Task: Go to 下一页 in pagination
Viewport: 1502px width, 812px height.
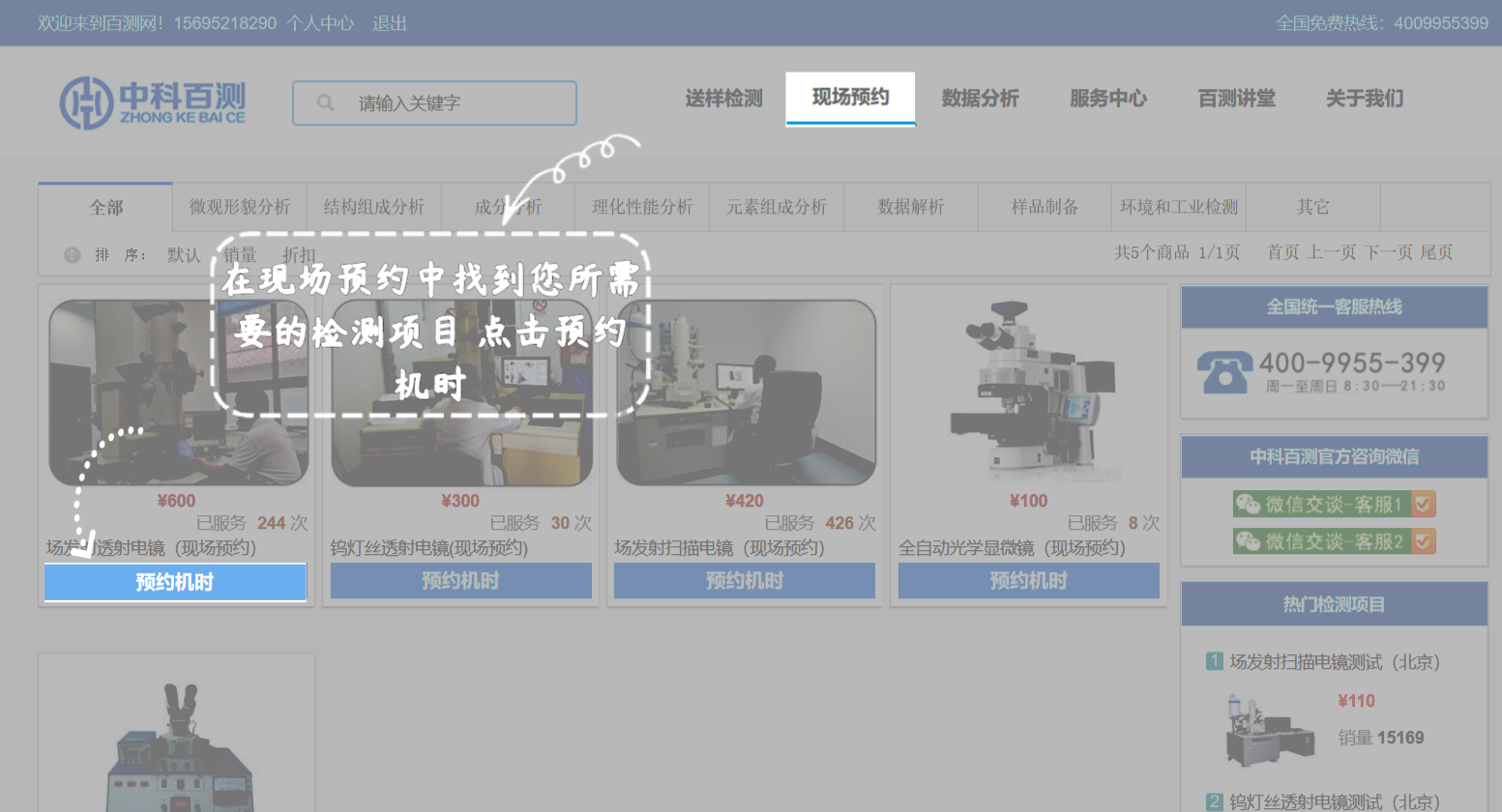Action: pyautogui.click(x=1388, y=252)
